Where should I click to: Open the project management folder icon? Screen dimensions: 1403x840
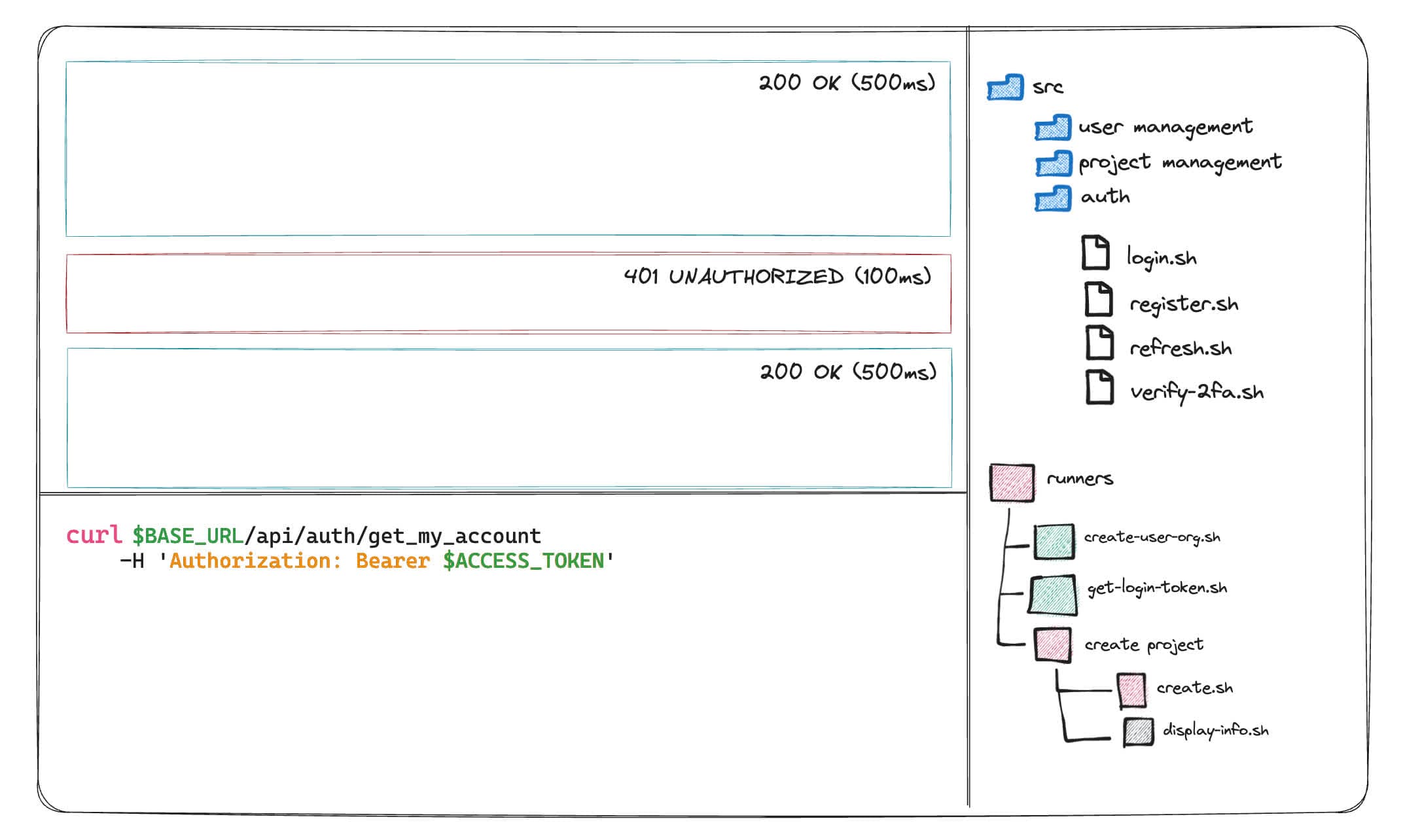coord(1054,164)
